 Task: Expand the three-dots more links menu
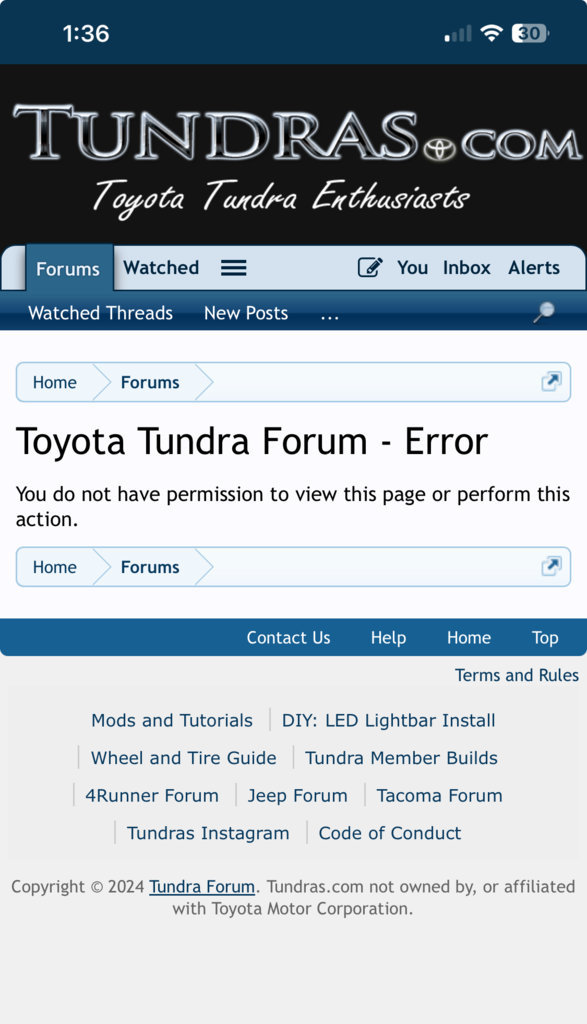pyautogui.click(x=330, y=314)
